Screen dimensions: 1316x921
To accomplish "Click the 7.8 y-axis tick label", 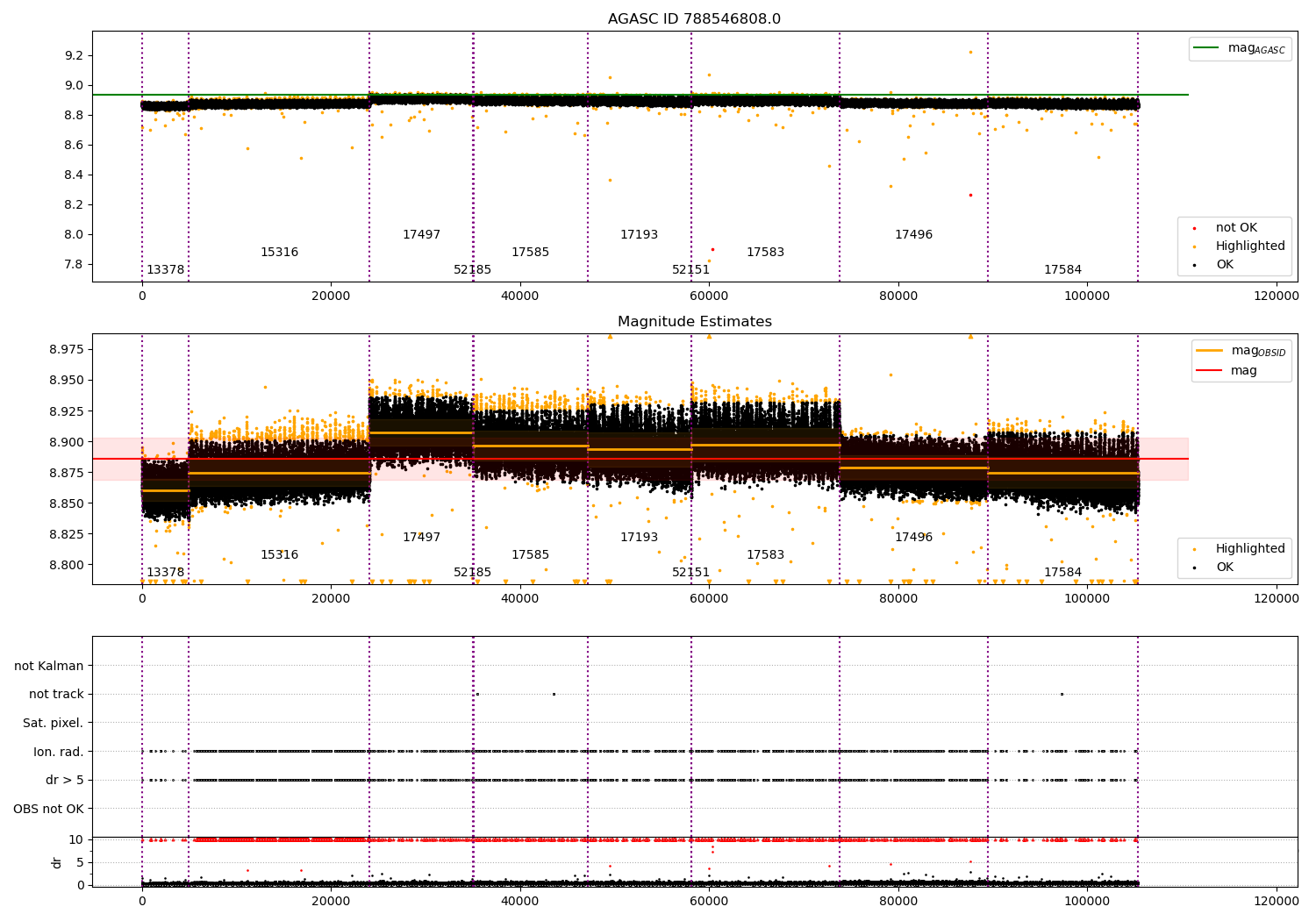I will (74, 265).
